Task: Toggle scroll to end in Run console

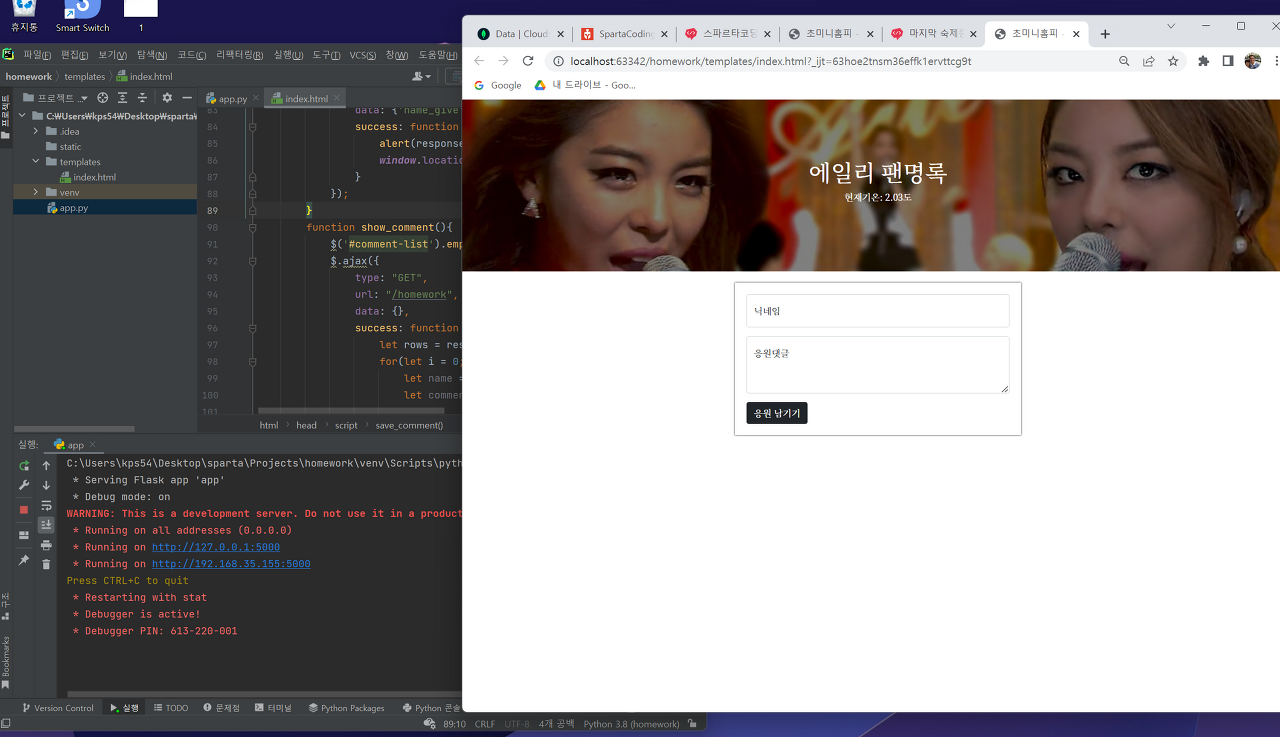Action: 46,525
